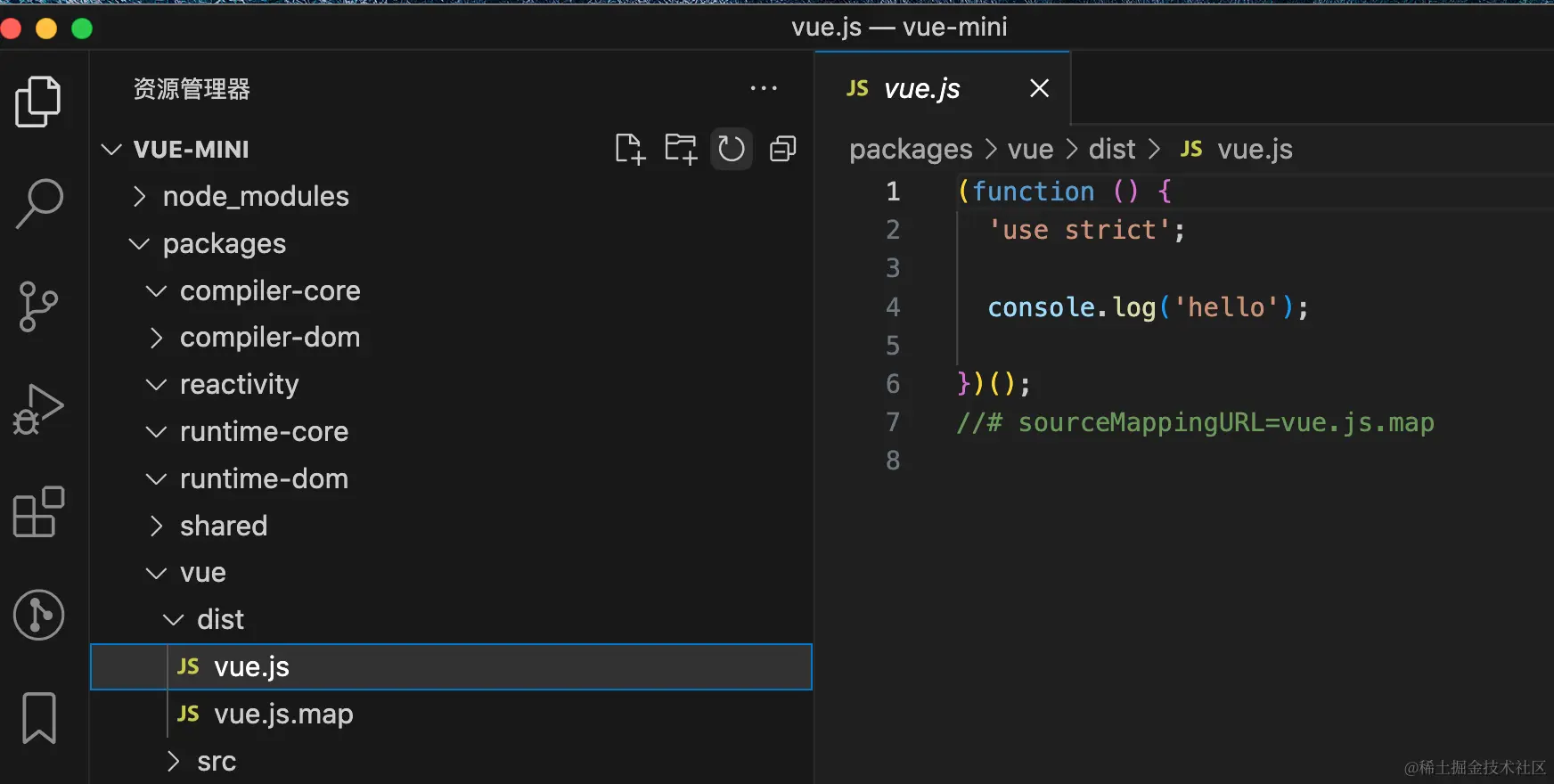The image size is (1554, 784).
Task: Expand the compiler-dom folder
Action: [x=156, y=338]
